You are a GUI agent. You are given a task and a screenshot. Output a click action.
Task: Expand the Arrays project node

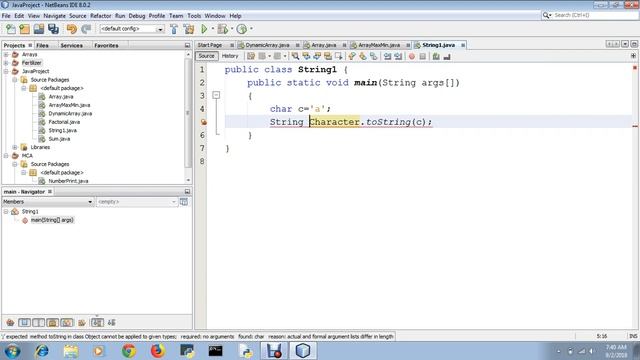tap(6, 54)
